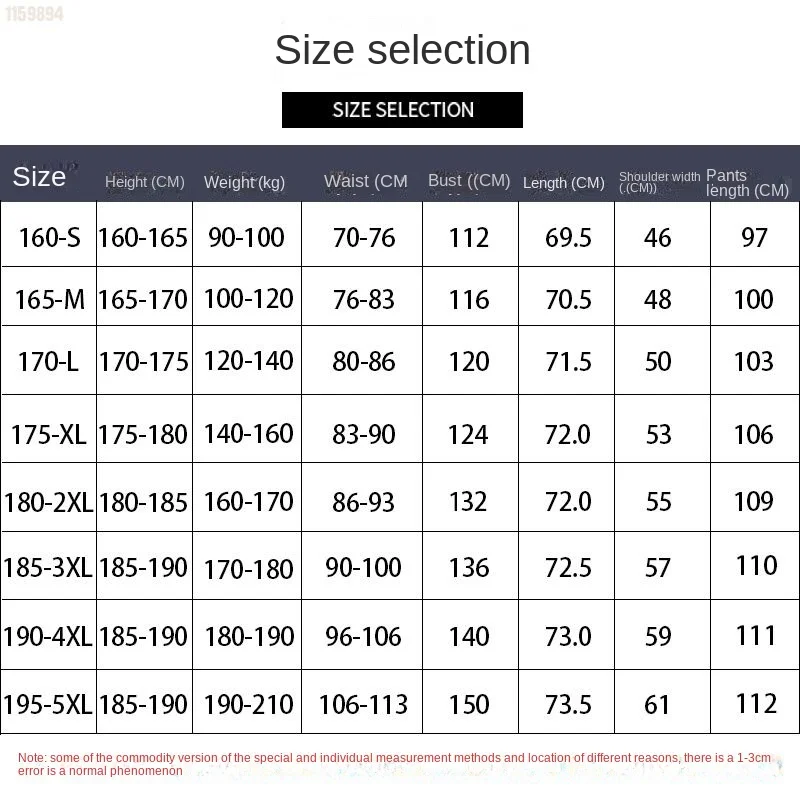
Task: Click the Weight (kg) column header
Action: [x=244, y=182]
